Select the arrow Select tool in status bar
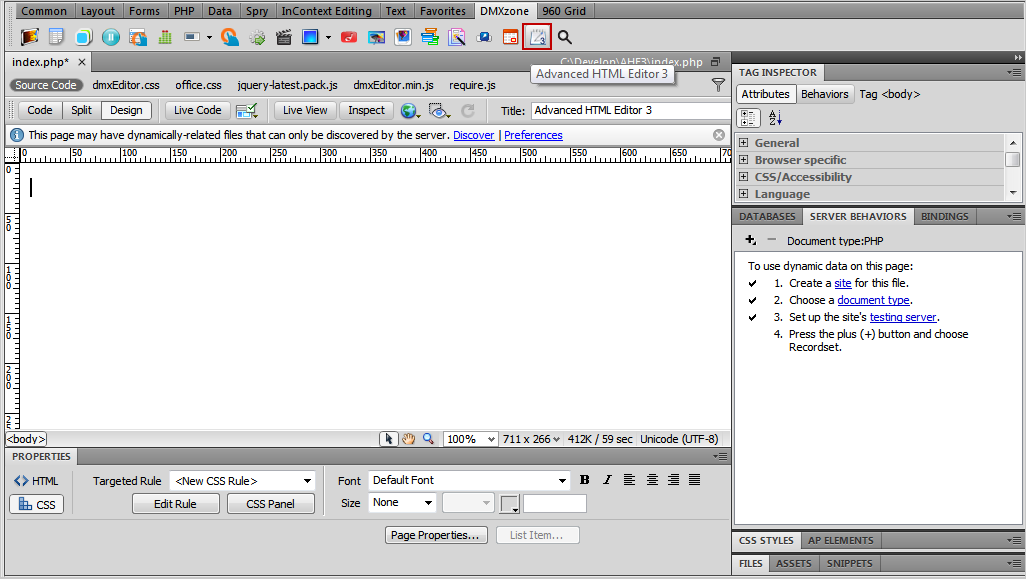 click(x=389, y=439)
